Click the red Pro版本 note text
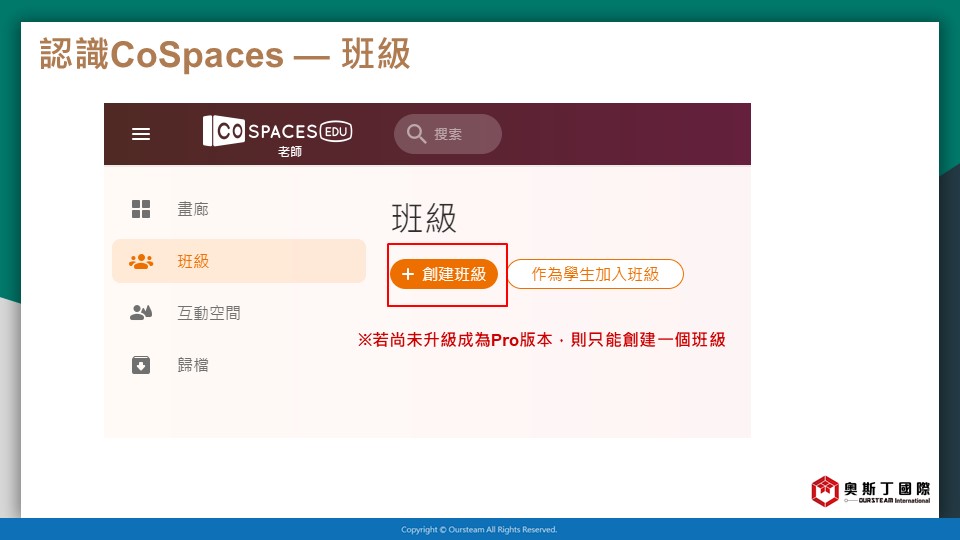Image resolution: width=960 pixels, height=540 pixels. coord(541,340)
